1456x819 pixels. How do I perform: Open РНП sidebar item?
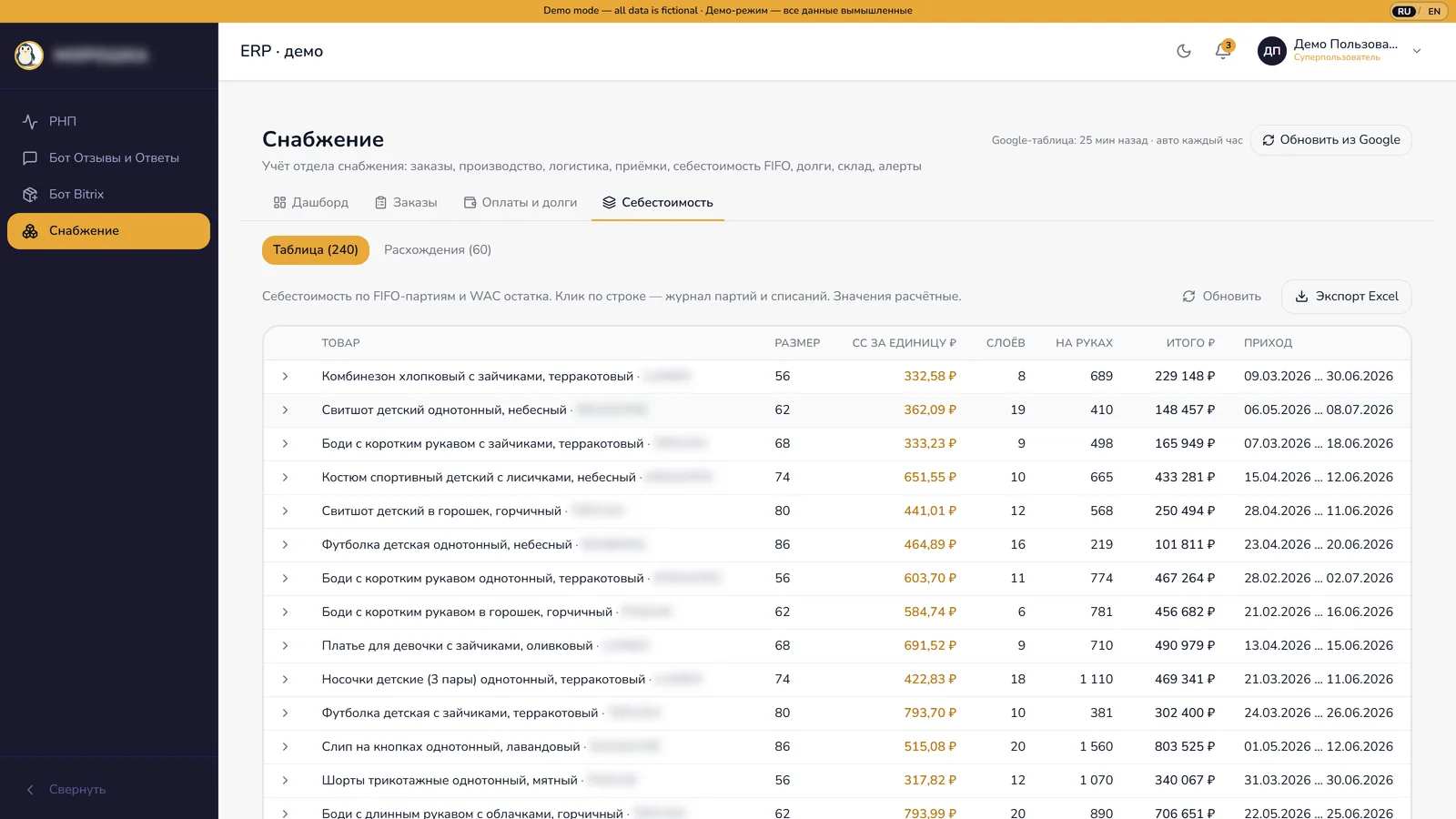click(108, 121)
